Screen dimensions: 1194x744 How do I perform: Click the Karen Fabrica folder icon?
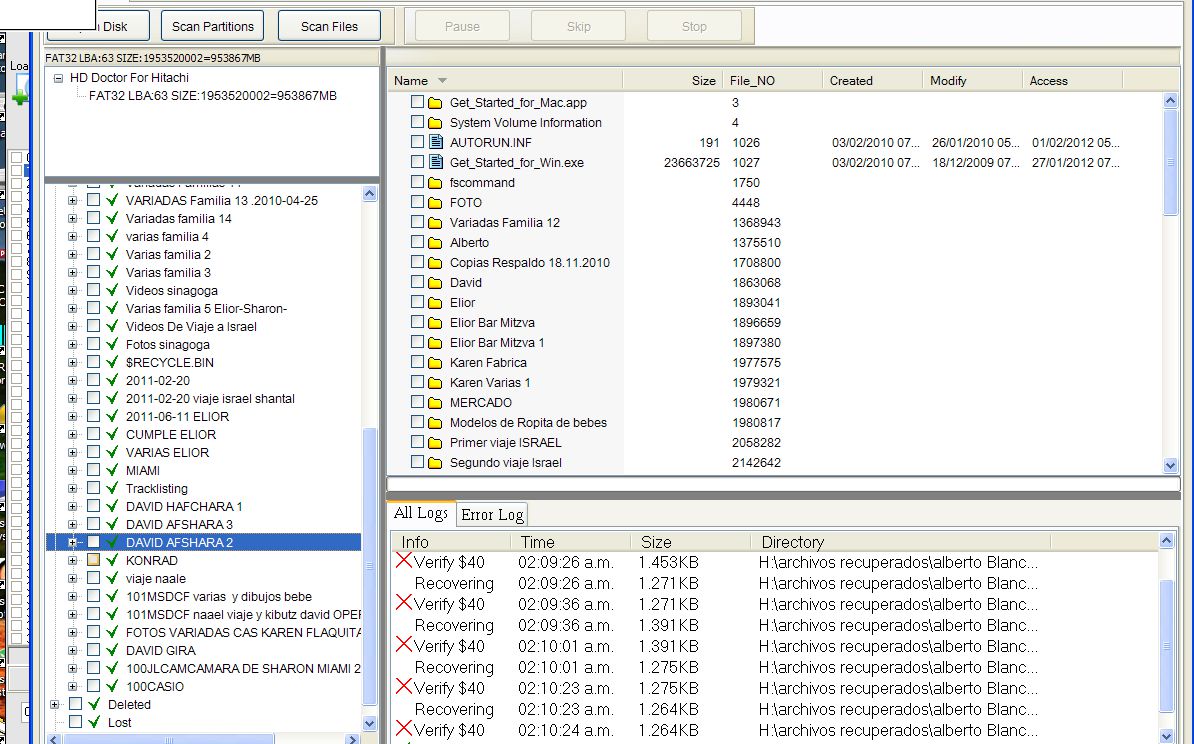click(x=435, y=362)
